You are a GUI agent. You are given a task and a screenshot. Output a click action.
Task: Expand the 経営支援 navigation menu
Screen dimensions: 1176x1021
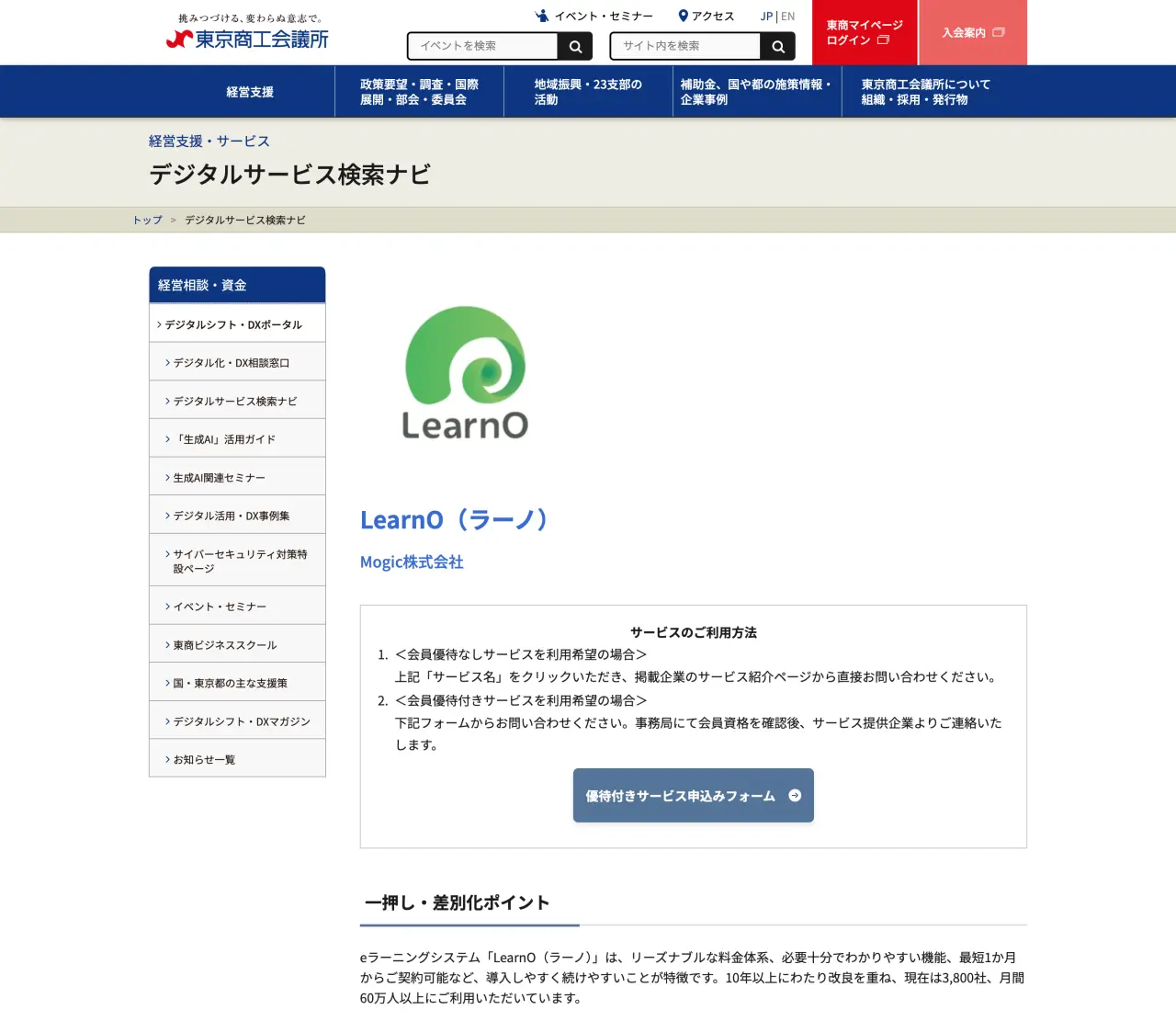(x=250, y=92)
